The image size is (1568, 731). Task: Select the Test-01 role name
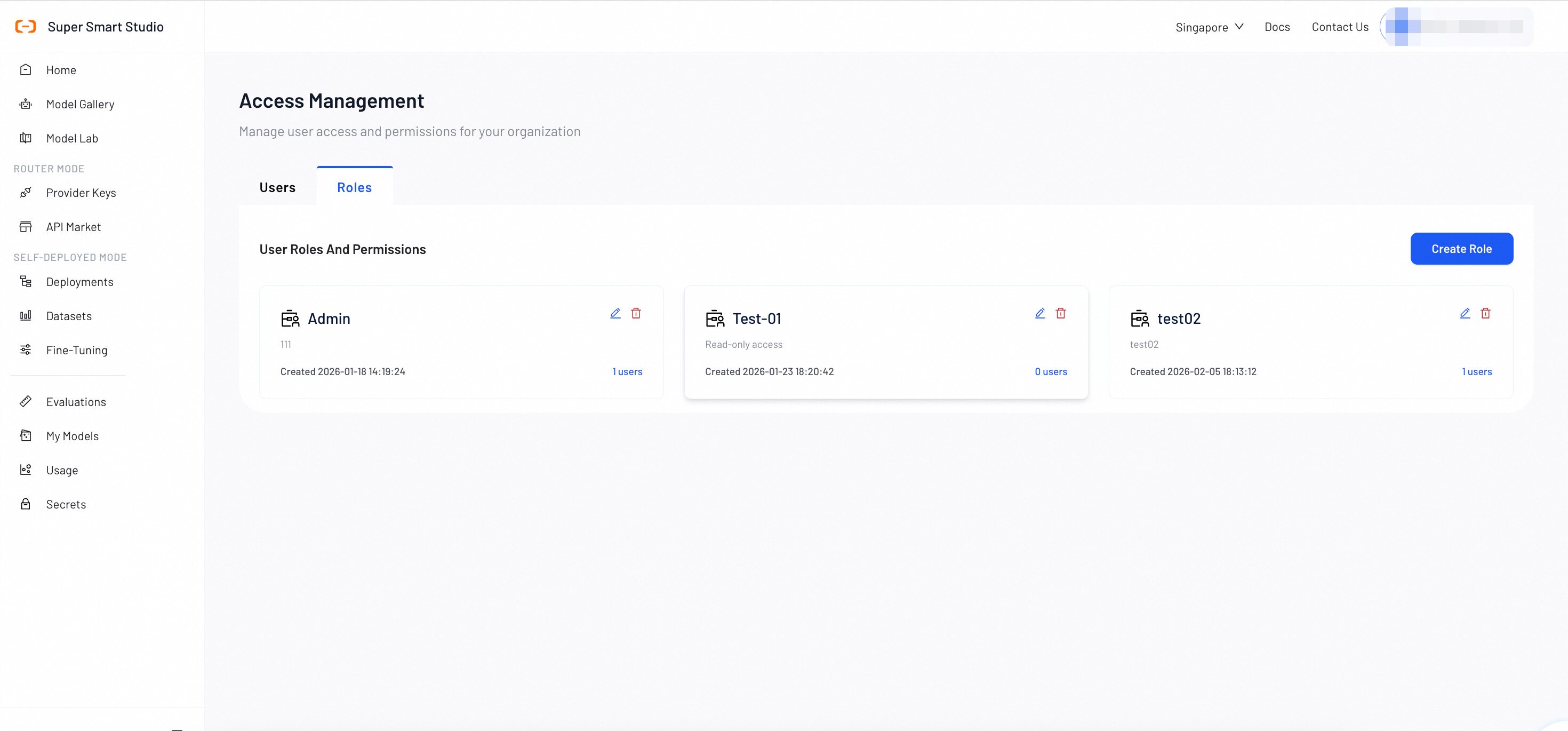click(x=757, y=319)
